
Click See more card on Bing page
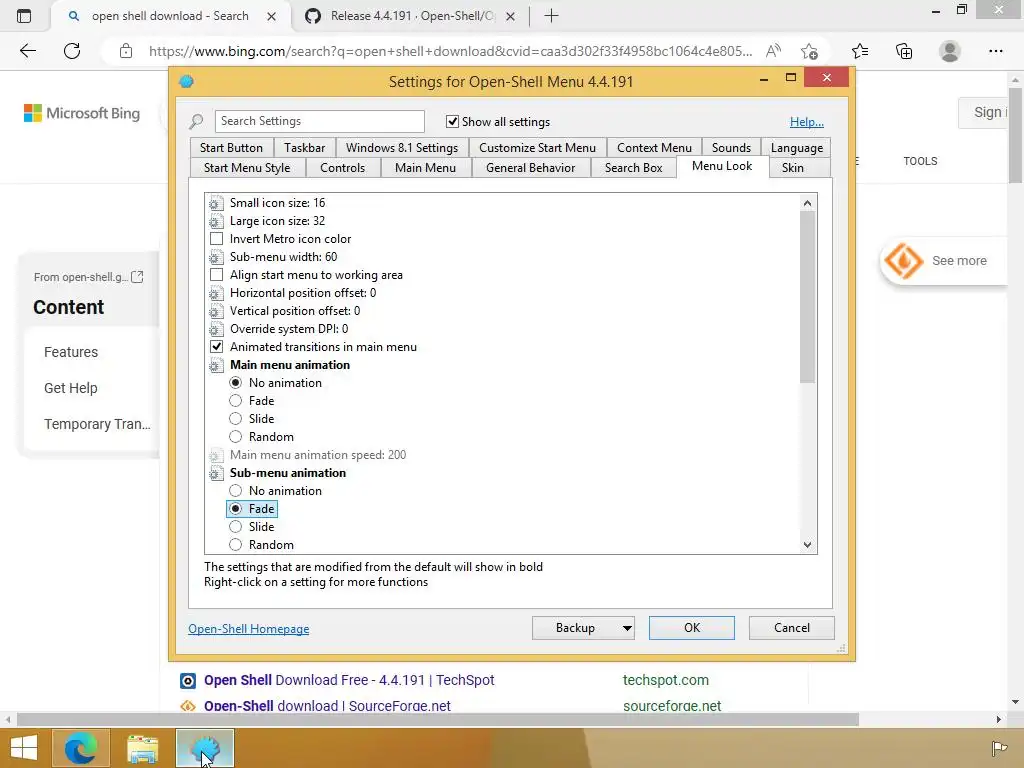943,261
